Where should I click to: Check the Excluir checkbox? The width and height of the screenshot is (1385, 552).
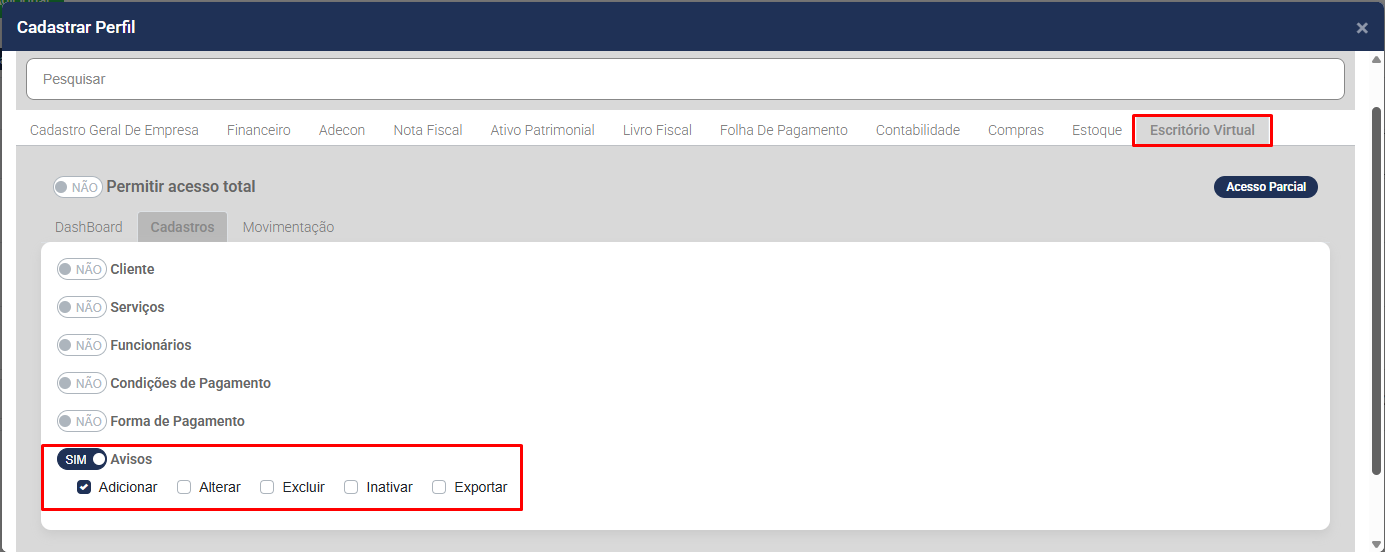pyautogui.click(x=267, y=487)
